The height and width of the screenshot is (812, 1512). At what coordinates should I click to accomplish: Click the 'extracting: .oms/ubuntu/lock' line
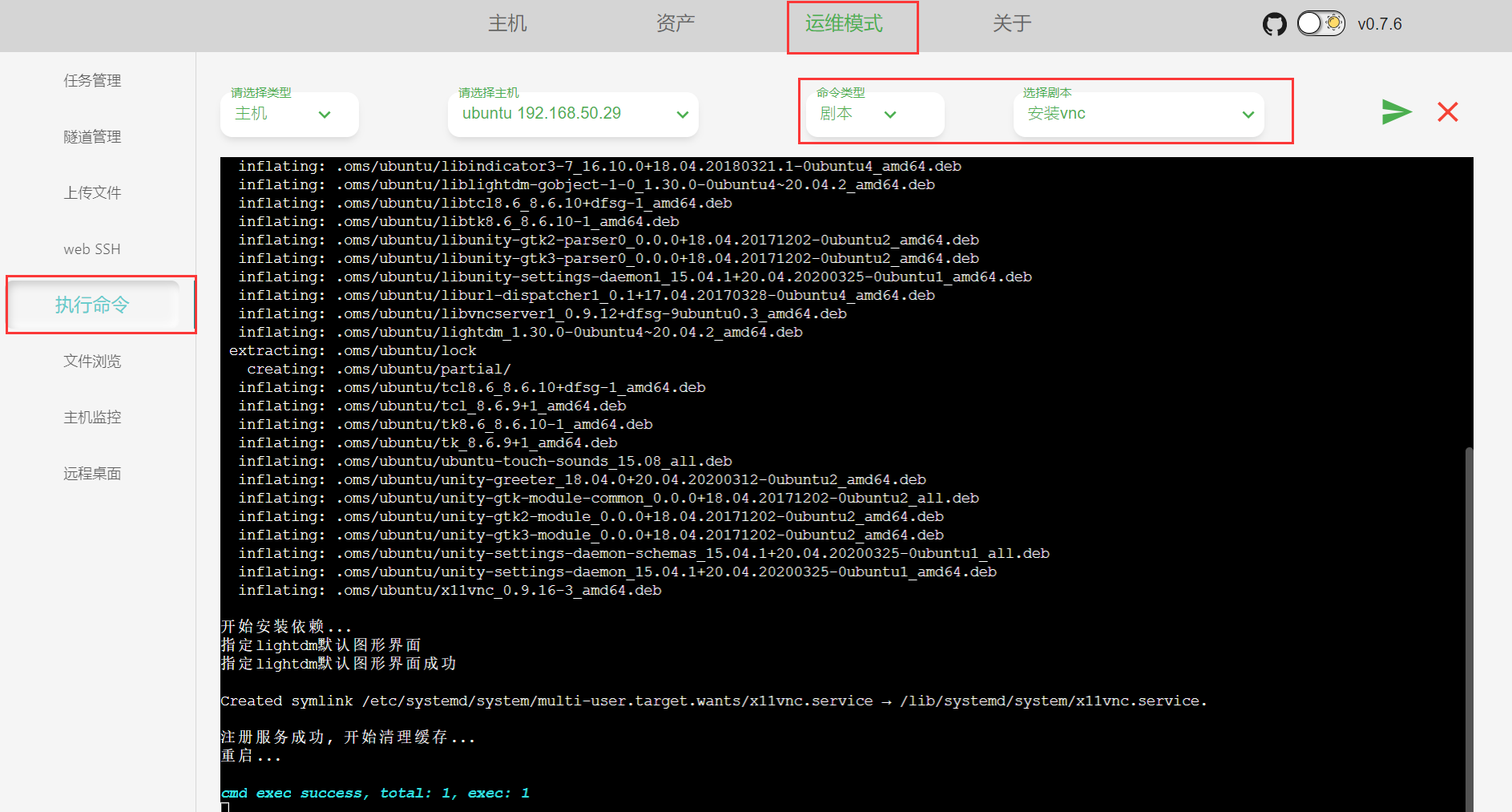(353, 350)
